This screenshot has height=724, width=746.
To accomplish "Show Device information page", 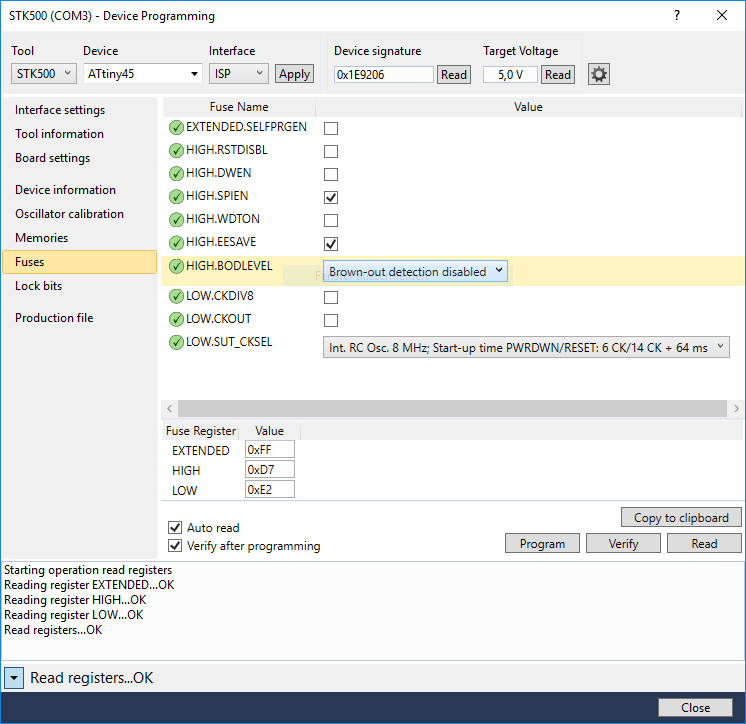I will coord(65,190).
